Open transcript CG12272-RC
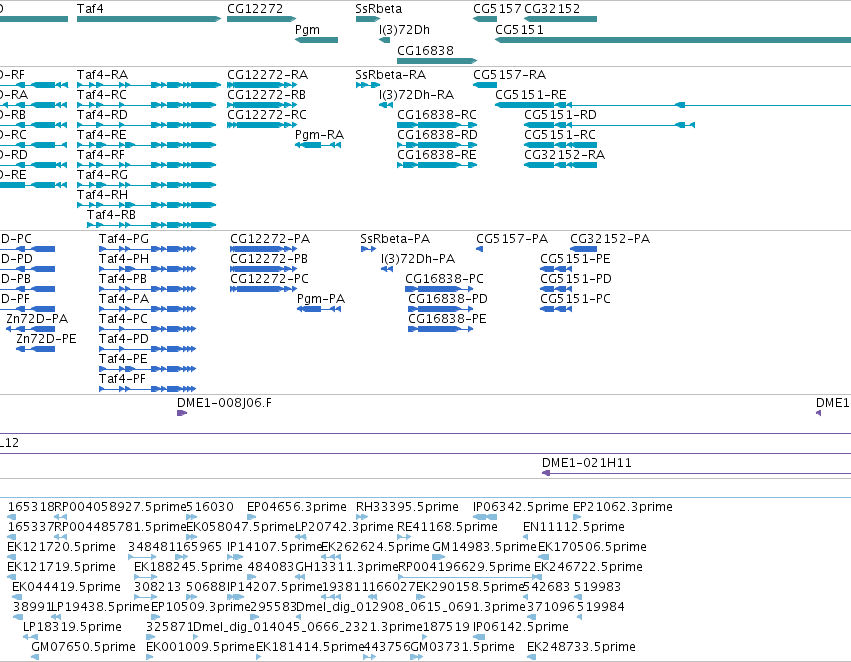 [x=267, y=115]
